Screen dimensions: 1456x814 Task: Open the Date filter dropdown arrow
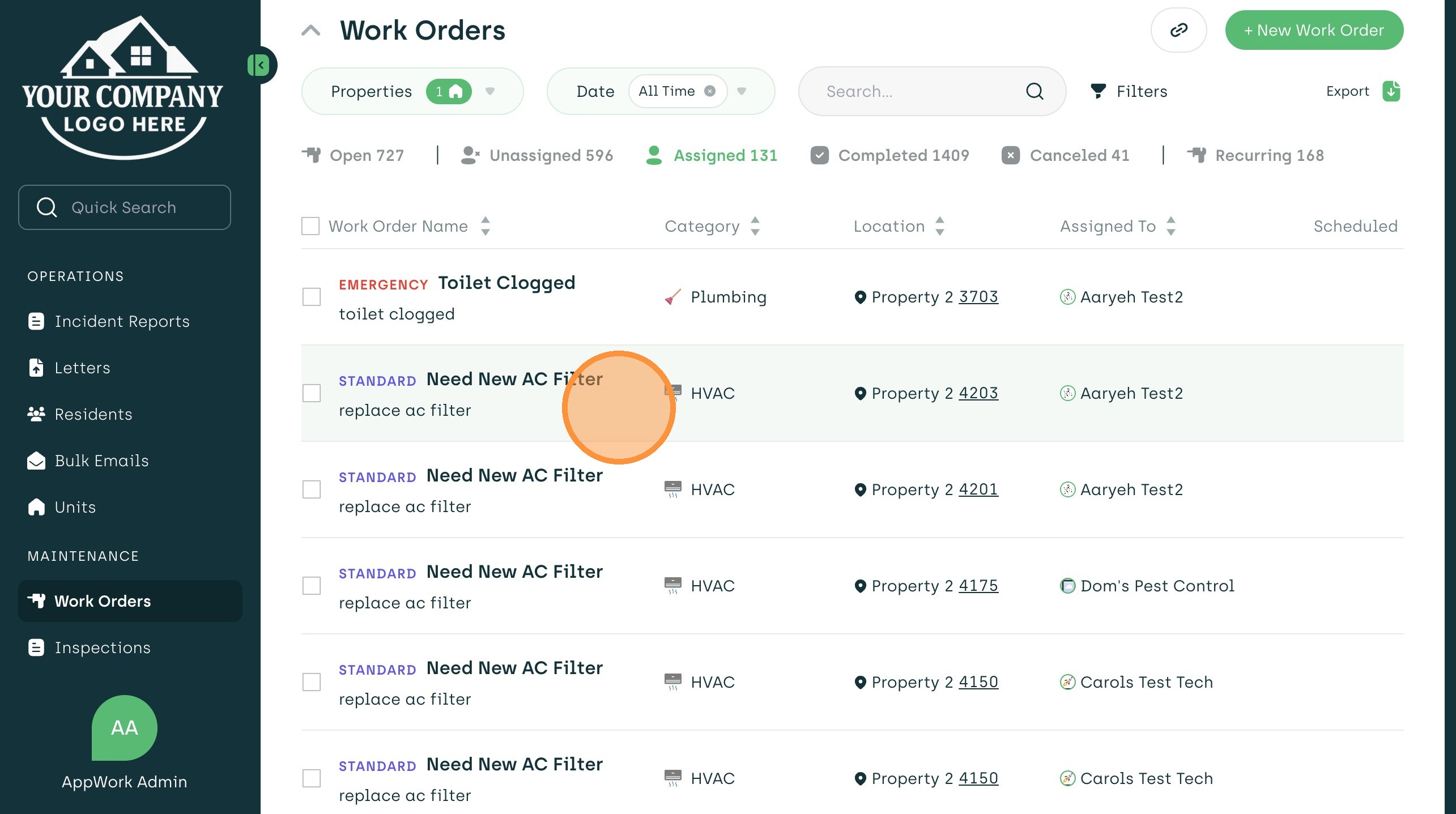coord(742,91)
